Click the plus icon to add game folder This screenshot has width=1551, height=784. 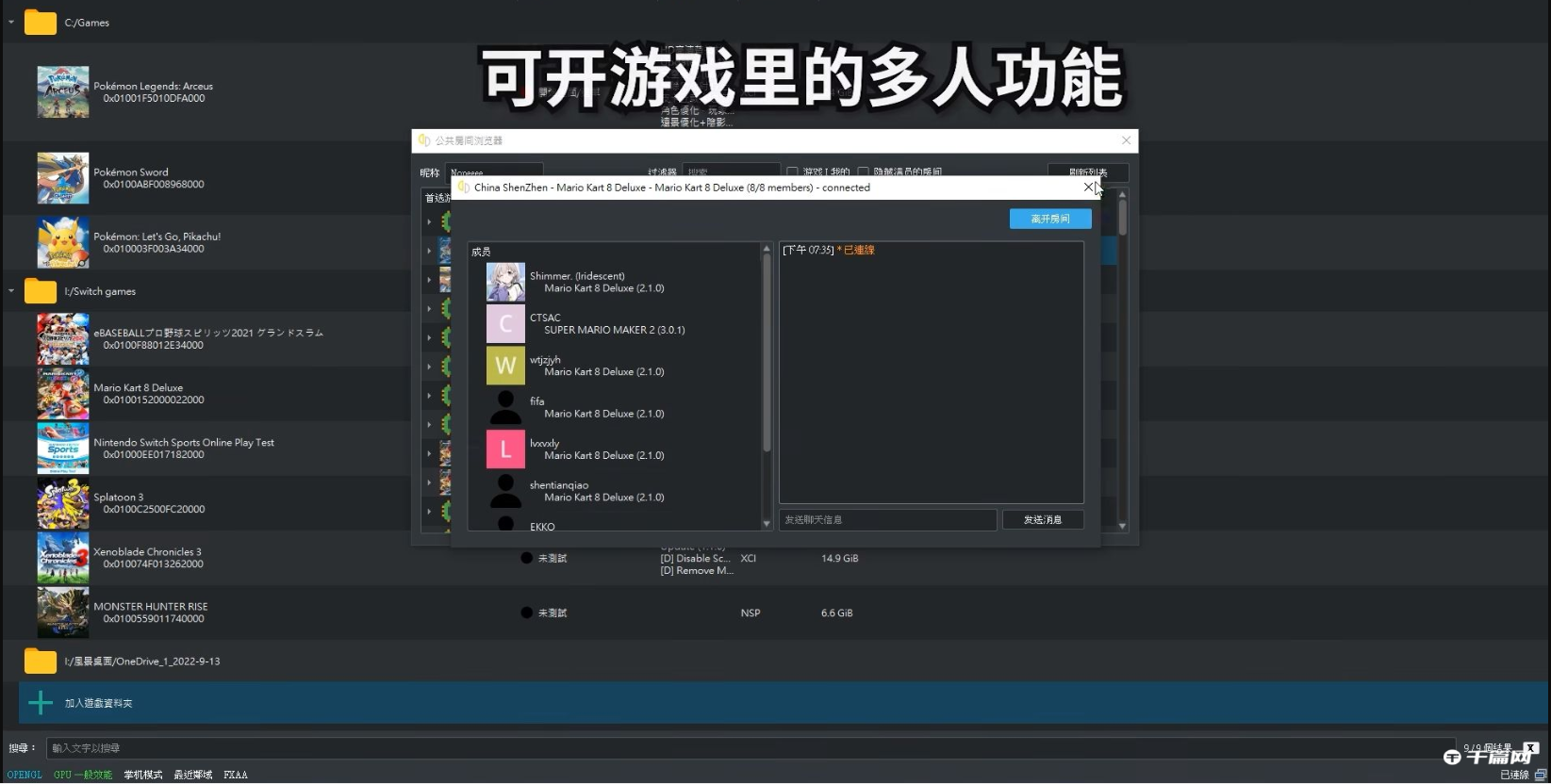(x=41, y=703)
